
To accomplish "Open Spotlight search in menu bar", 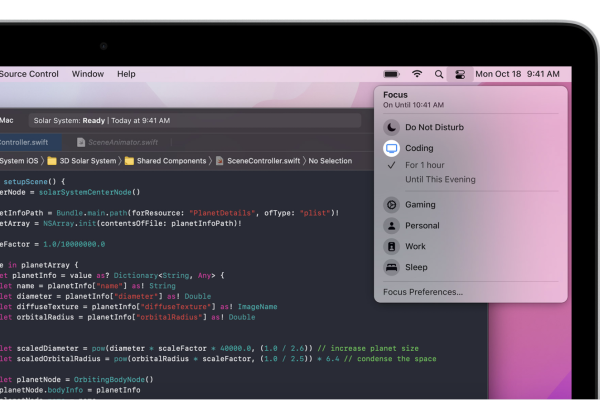I will click(x=439, y=74).
